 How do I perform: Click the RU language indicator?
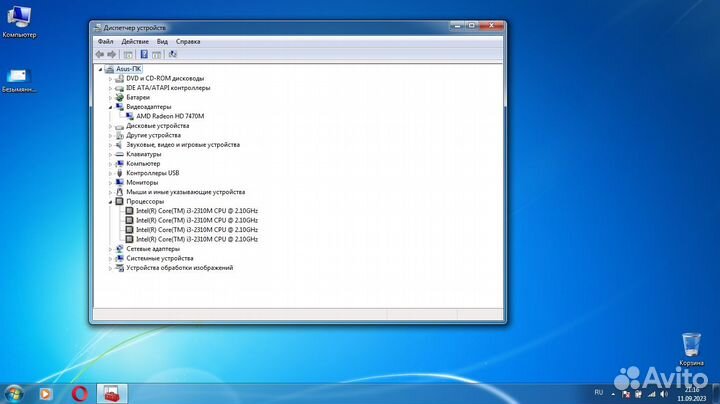point(598,393)
